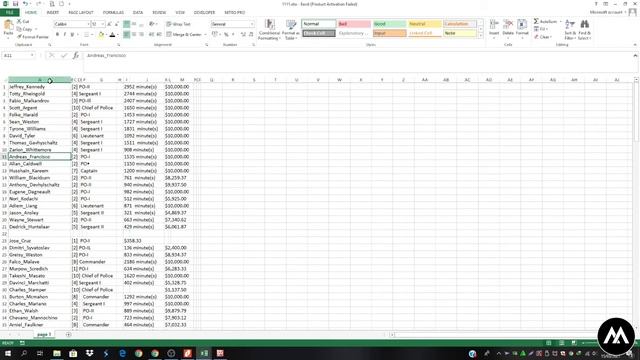Image resolution: width=640 pixels, height=360 pixels.
Task: Increase the font size
Action: point(109,24)
